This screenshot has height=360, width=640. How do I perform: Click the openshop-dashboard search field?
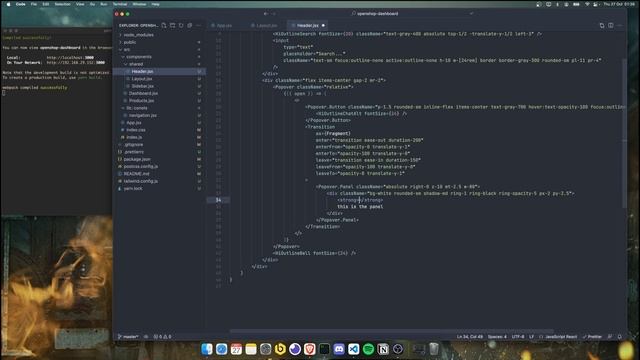pyautogui.click(x=375, y=13)
